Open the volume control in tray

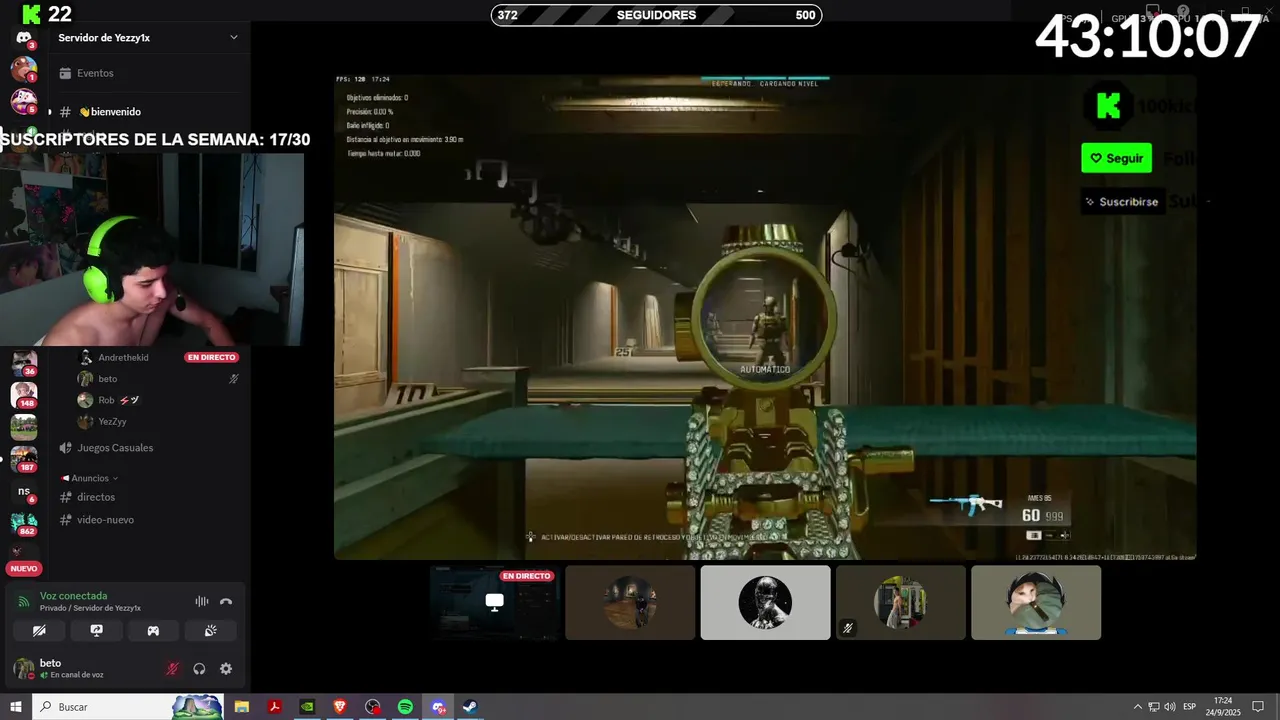pyautogui.click(x=1170, y=707)
